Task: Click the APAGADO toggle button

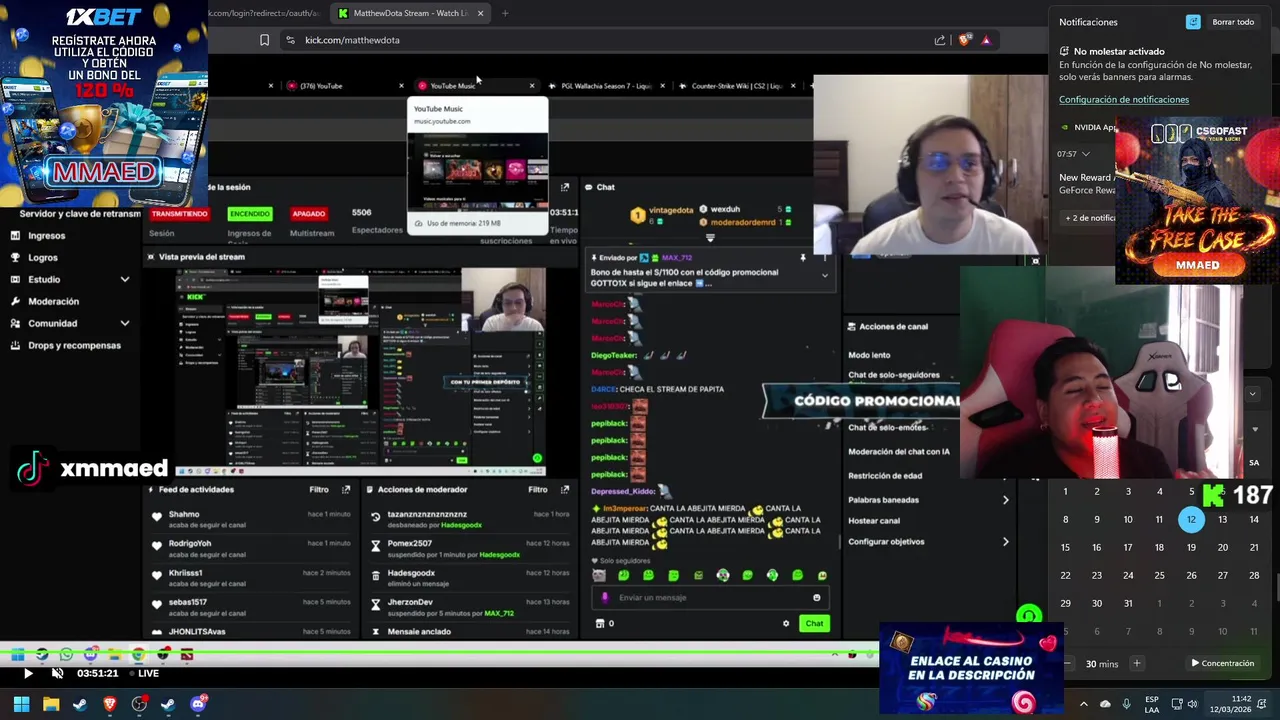Action: (x=308, y=213)
